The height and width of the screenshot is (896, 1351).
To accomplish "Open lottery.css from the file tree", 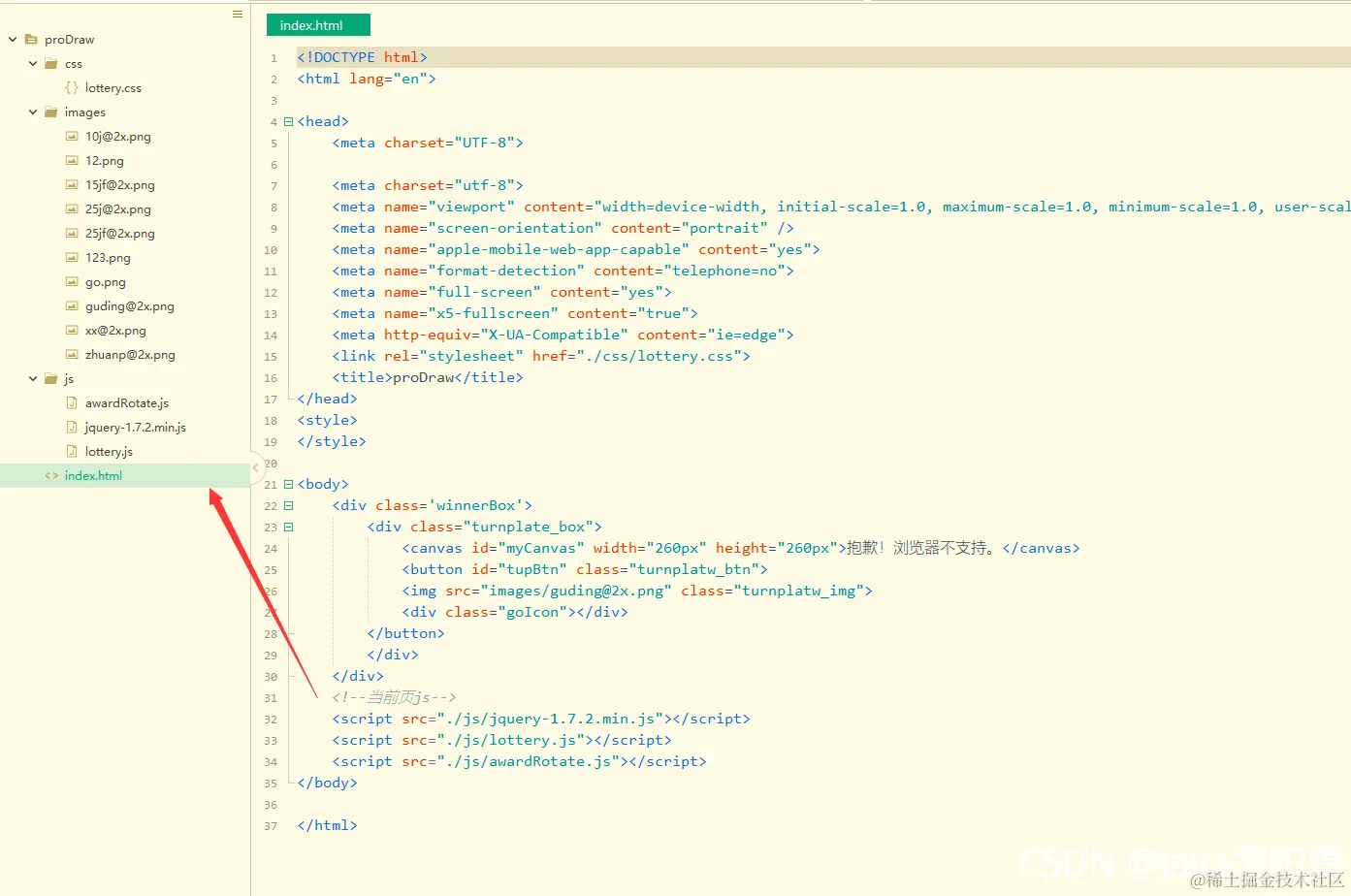I will (113, 88).
